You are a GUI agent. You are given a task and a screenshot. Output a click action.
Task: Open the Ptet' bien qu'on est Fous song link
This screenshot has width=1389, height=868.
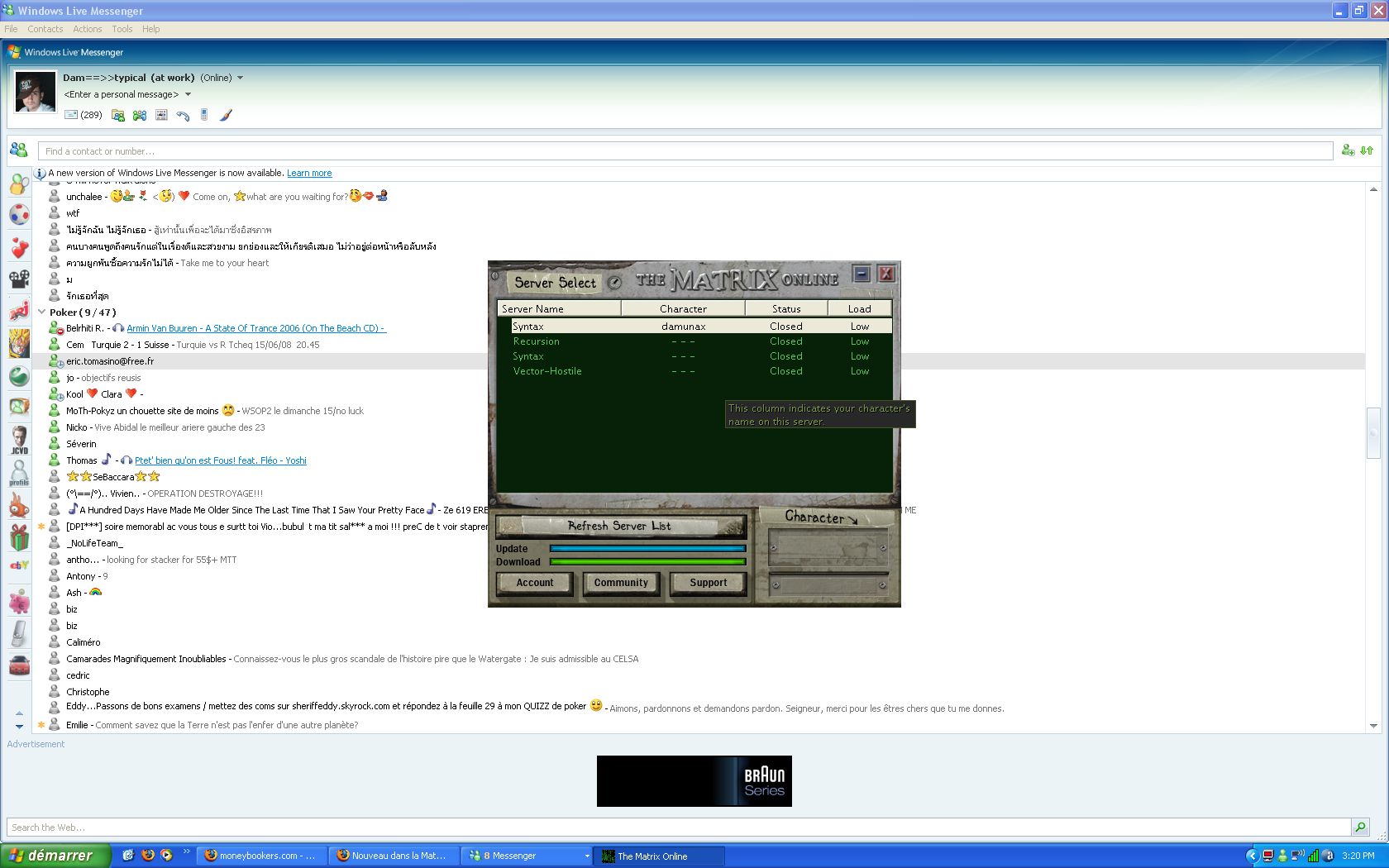point(221,460)
